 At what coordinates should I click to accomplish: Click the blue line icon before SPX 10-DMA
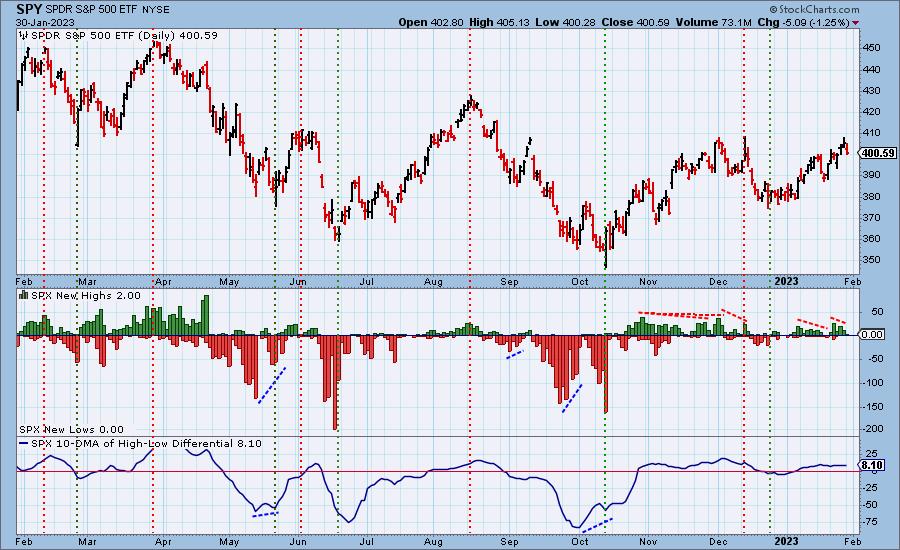[24, 443]
